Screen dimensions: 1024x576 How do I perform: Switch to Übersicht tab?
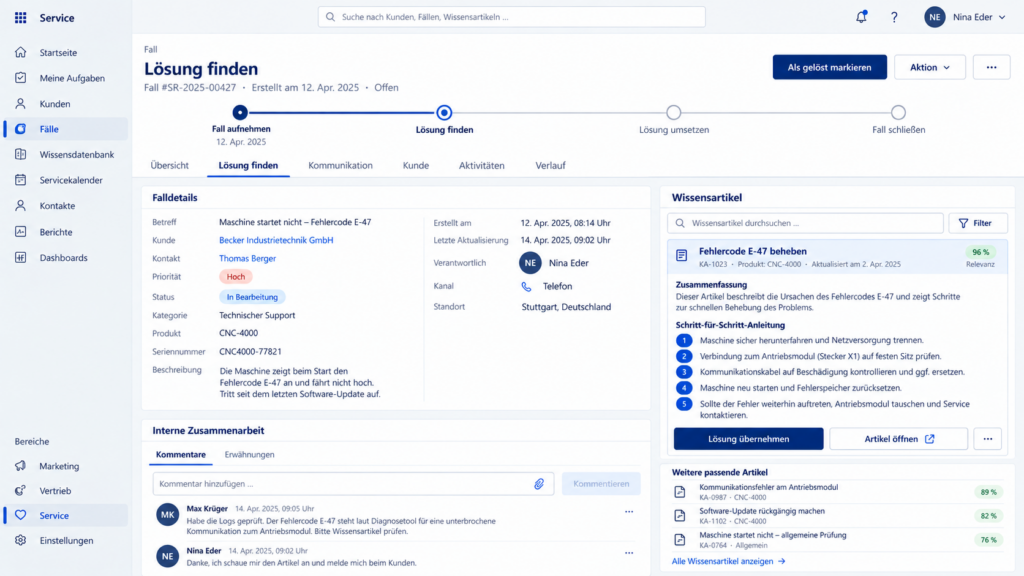click(x=170, y=165)
